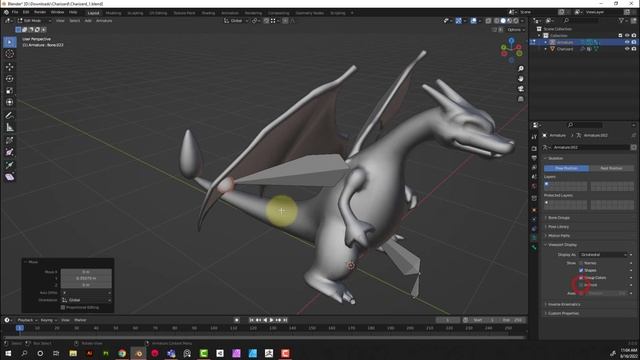Open the Playback menu in timeline
This screenshot has width=640, height=360.
(27, 320)
